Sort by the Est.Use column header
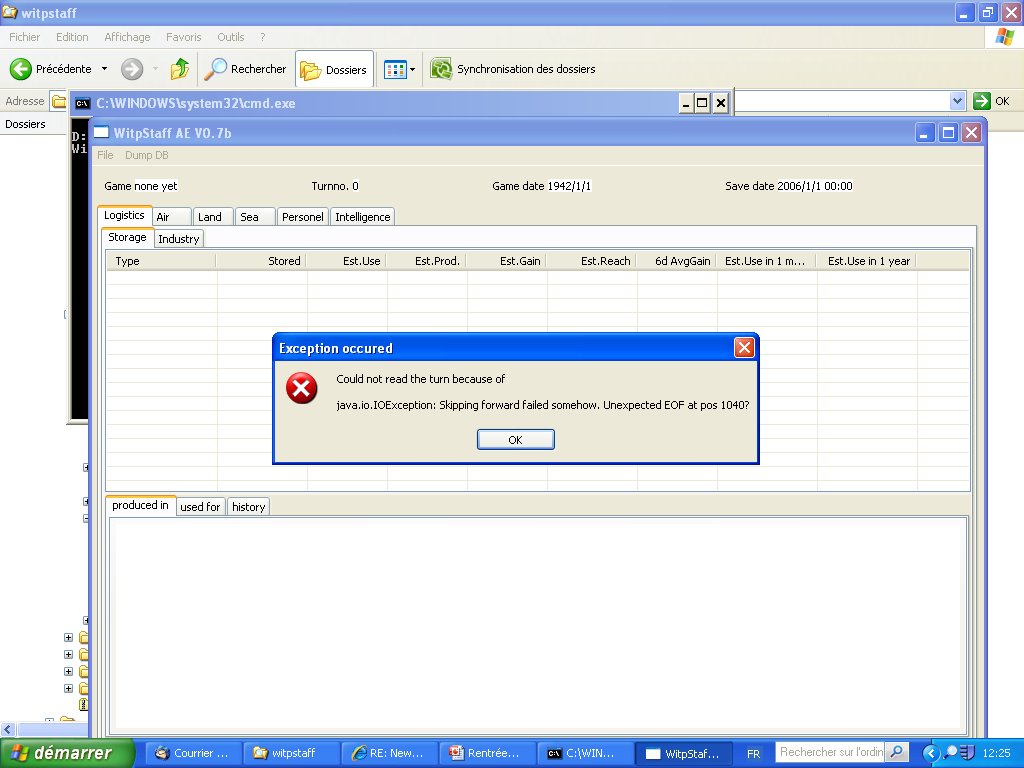This screenshot has height=768, width=1024. coord(347,261)
